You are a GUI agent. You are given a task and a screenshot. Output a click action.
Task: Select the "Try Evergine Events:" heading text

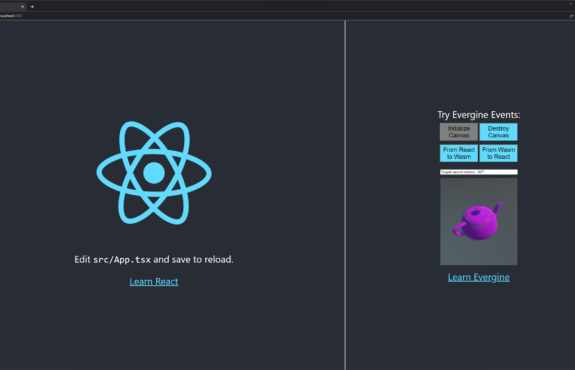479,115
